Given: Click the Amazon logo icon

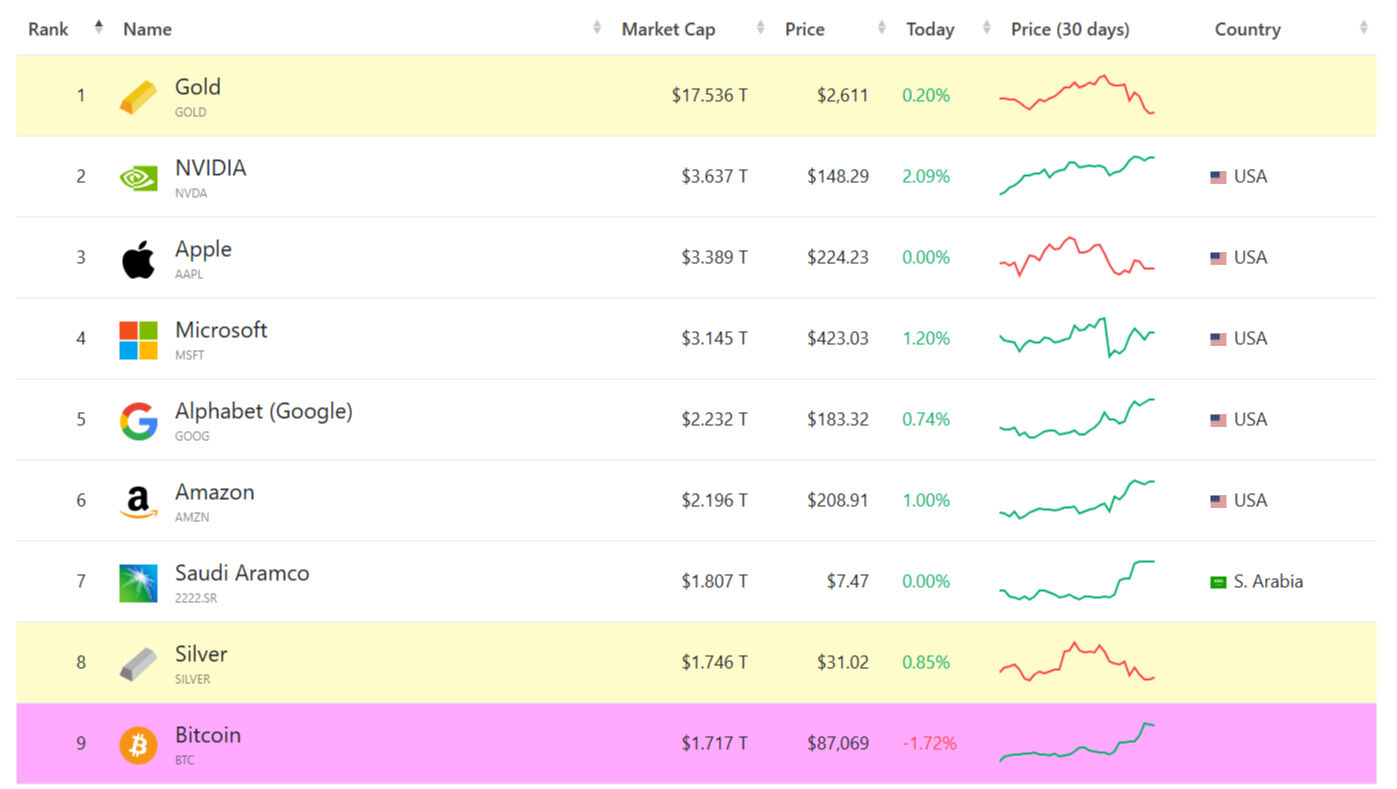Looking at the screenshot, I should [138, 502].
